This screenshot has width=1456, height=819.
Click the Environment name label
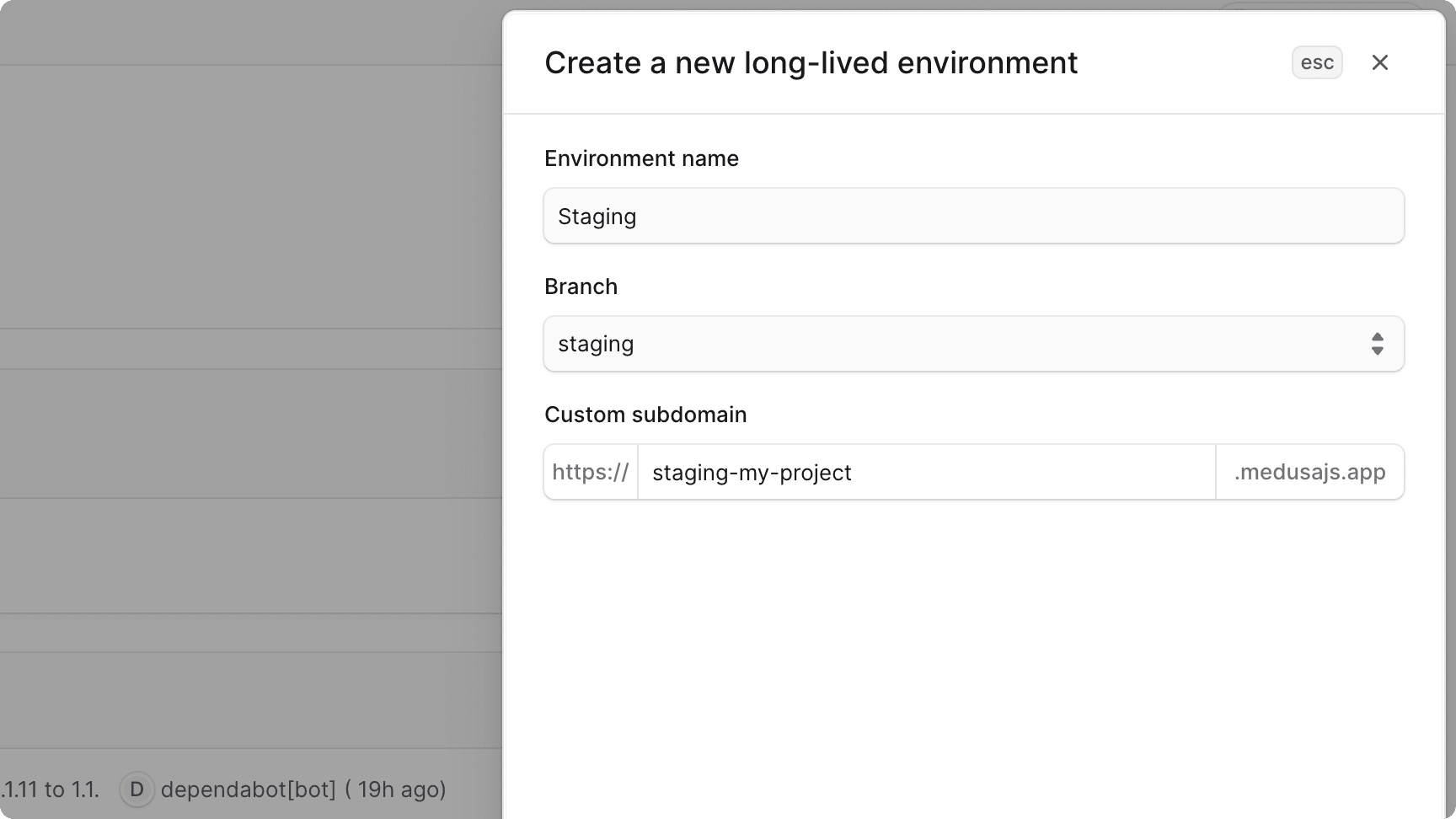coord(641,158)
